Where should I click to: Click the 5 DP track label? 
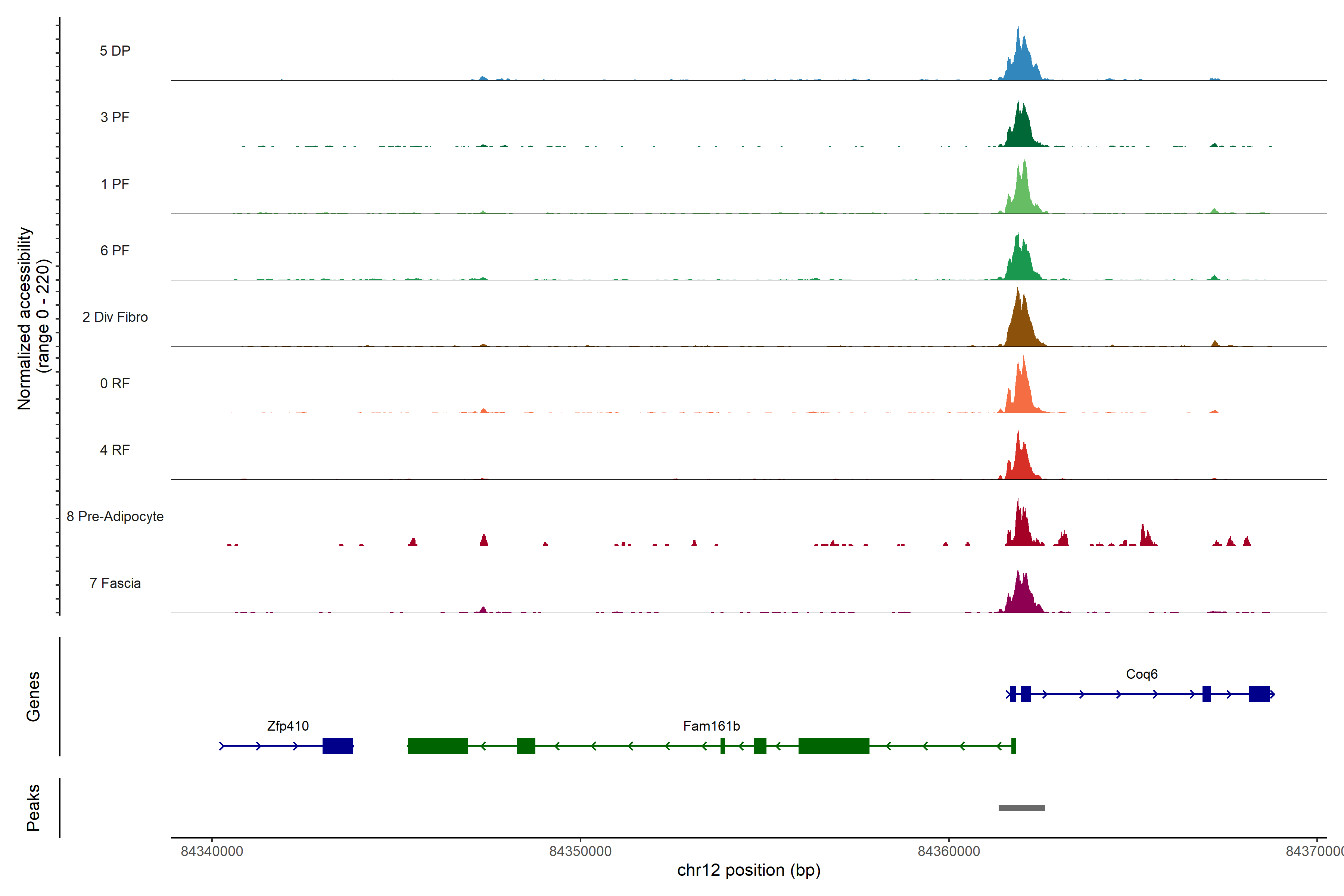tap(115, 51)
